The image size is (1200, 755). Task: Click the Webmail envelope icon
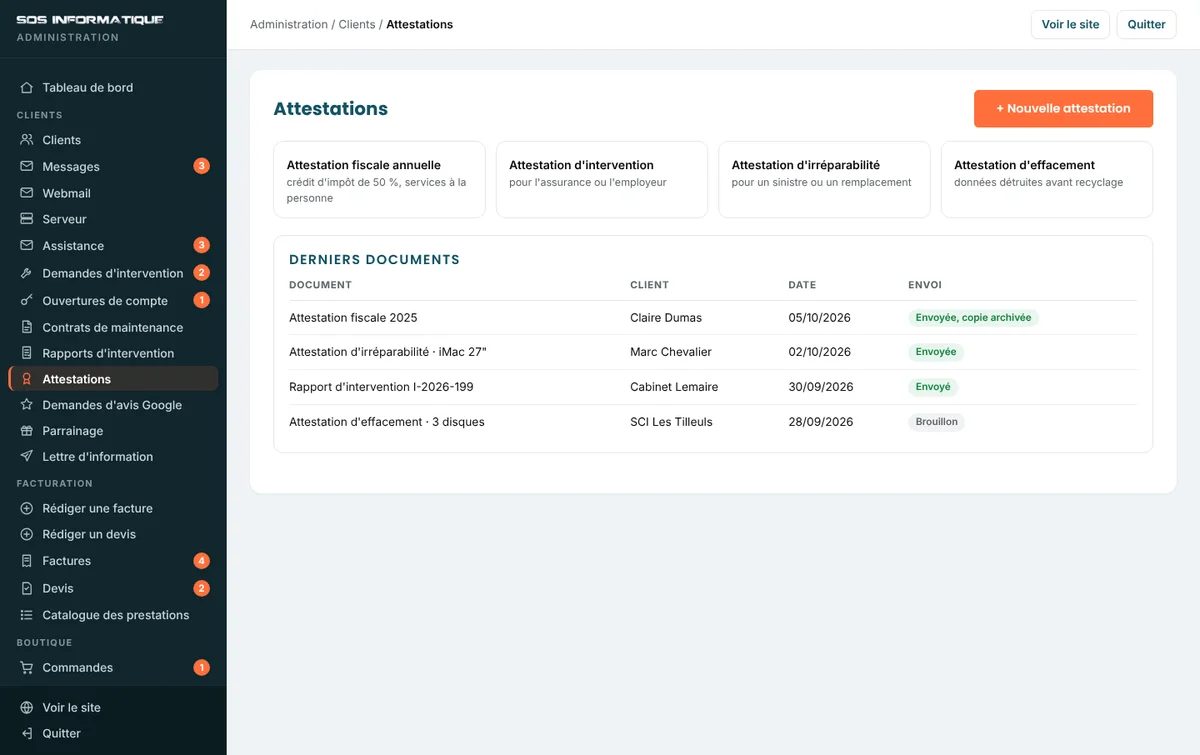pyautogui.click(x=27, y=193)
